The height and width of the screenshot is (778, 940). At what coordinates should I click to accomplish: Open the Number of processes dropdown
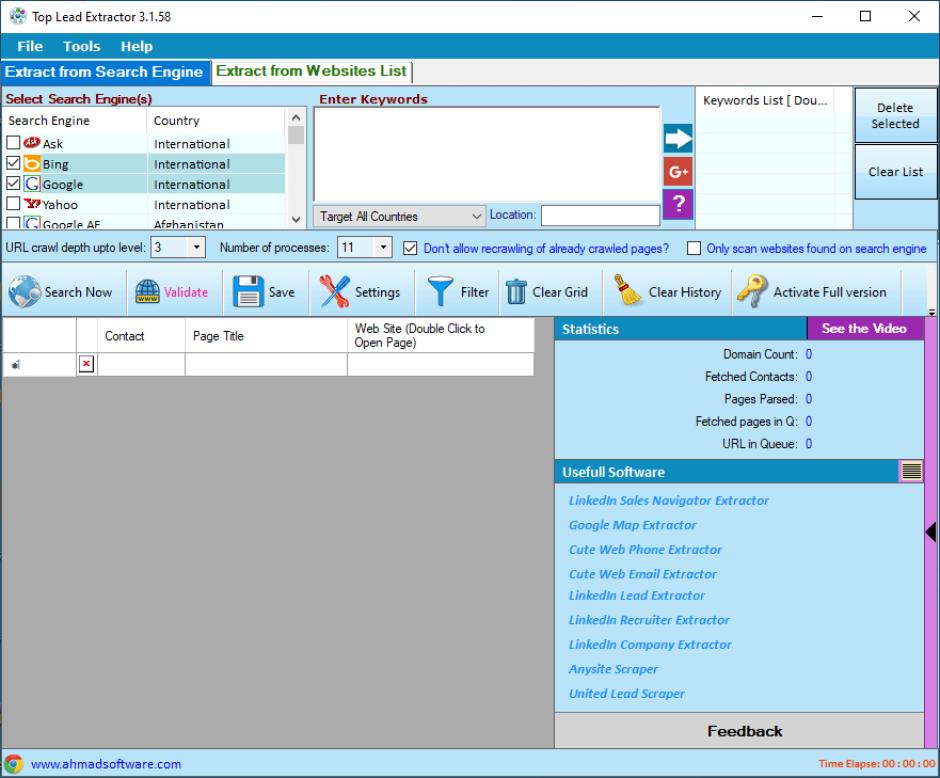coord(383,247)
